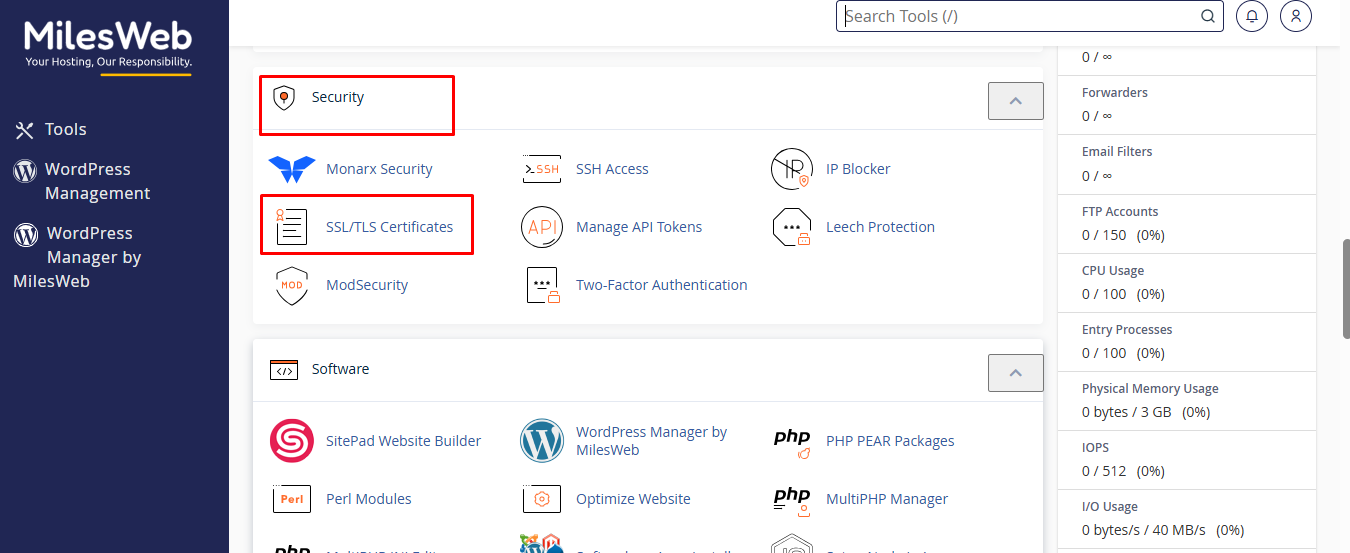Image resolution: width=1350 pixels, height=553 pixels.
Task: Click the notifications bell icon
Action: tap(1252, 16)
